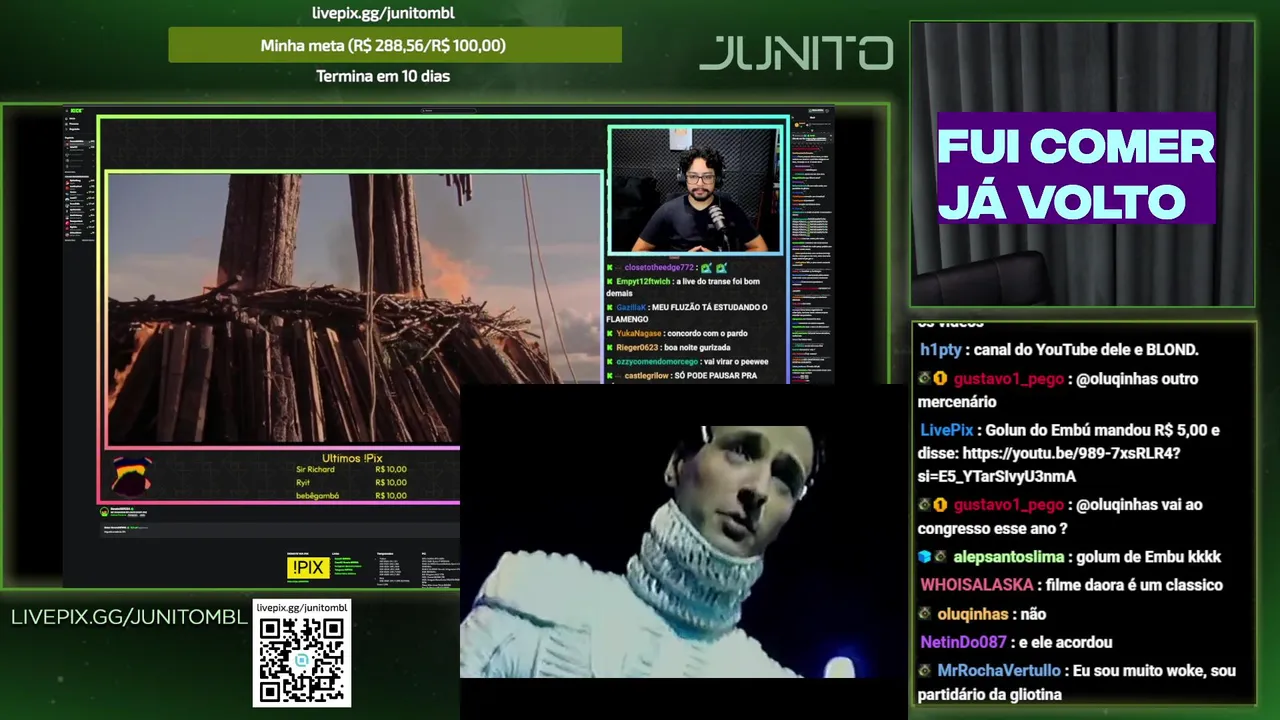Viewport: 1280px width, 720px height.
Task: Click the YukaNagase username in the overlay chat
Action: pyautogui.click(x=639, y=334)
